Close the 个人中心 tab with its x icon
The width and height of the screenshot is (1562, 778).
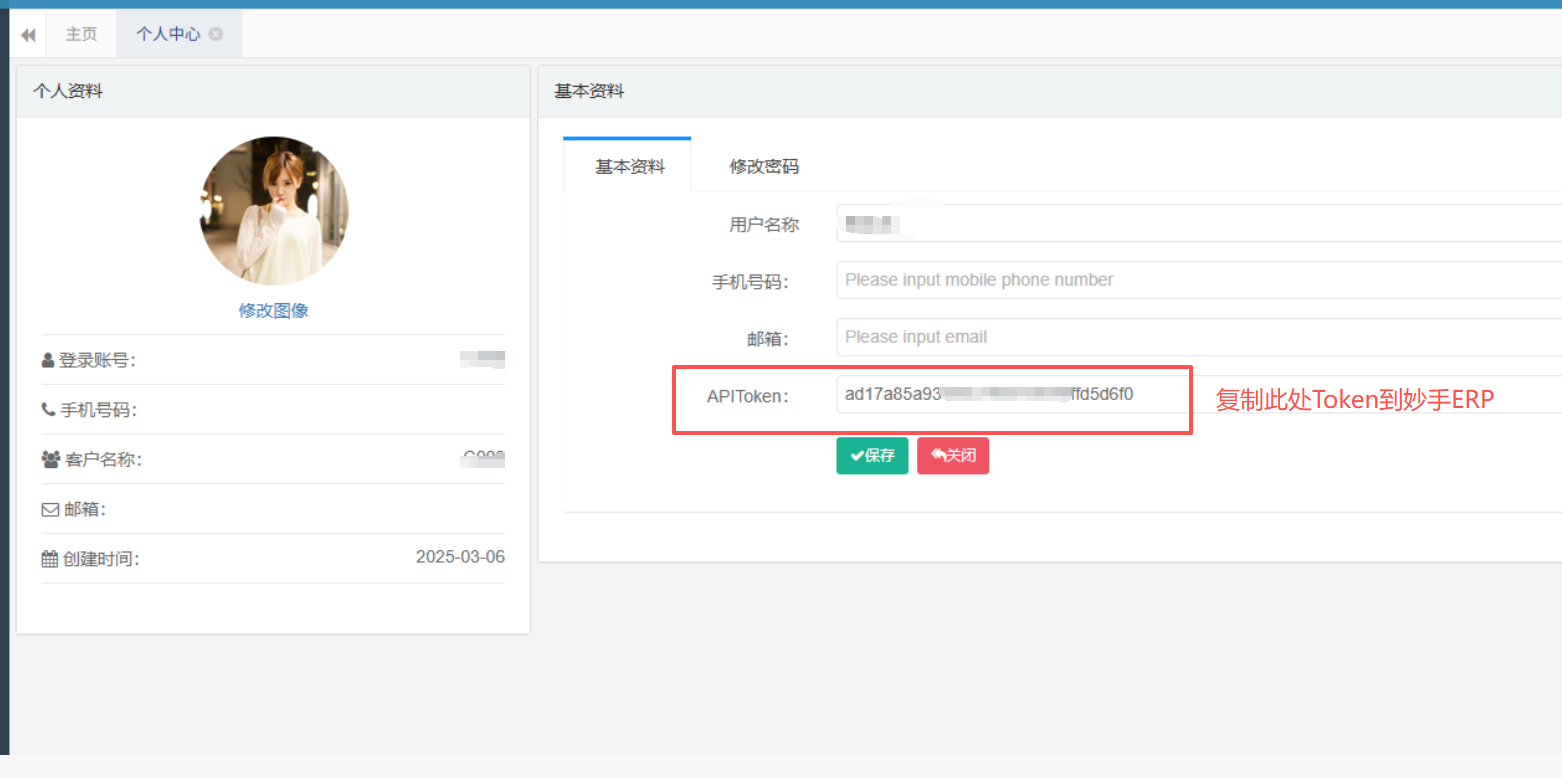216,34
